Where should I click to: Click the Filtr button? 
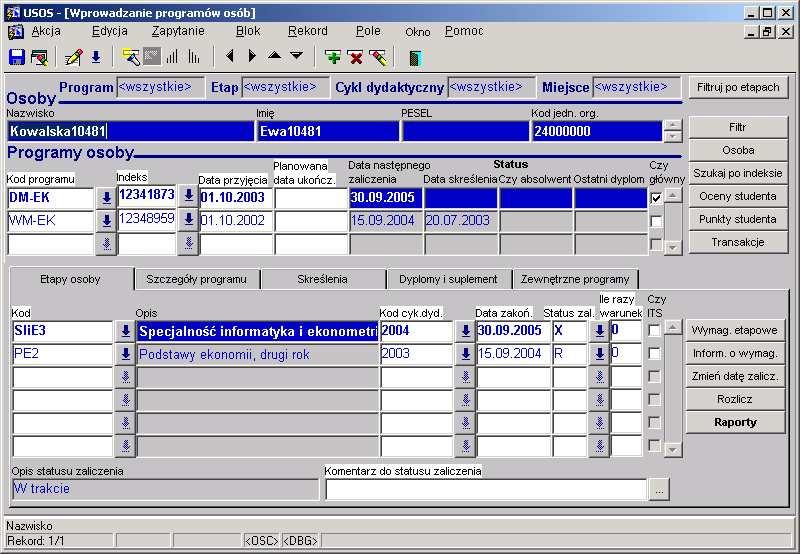[738, 127]
